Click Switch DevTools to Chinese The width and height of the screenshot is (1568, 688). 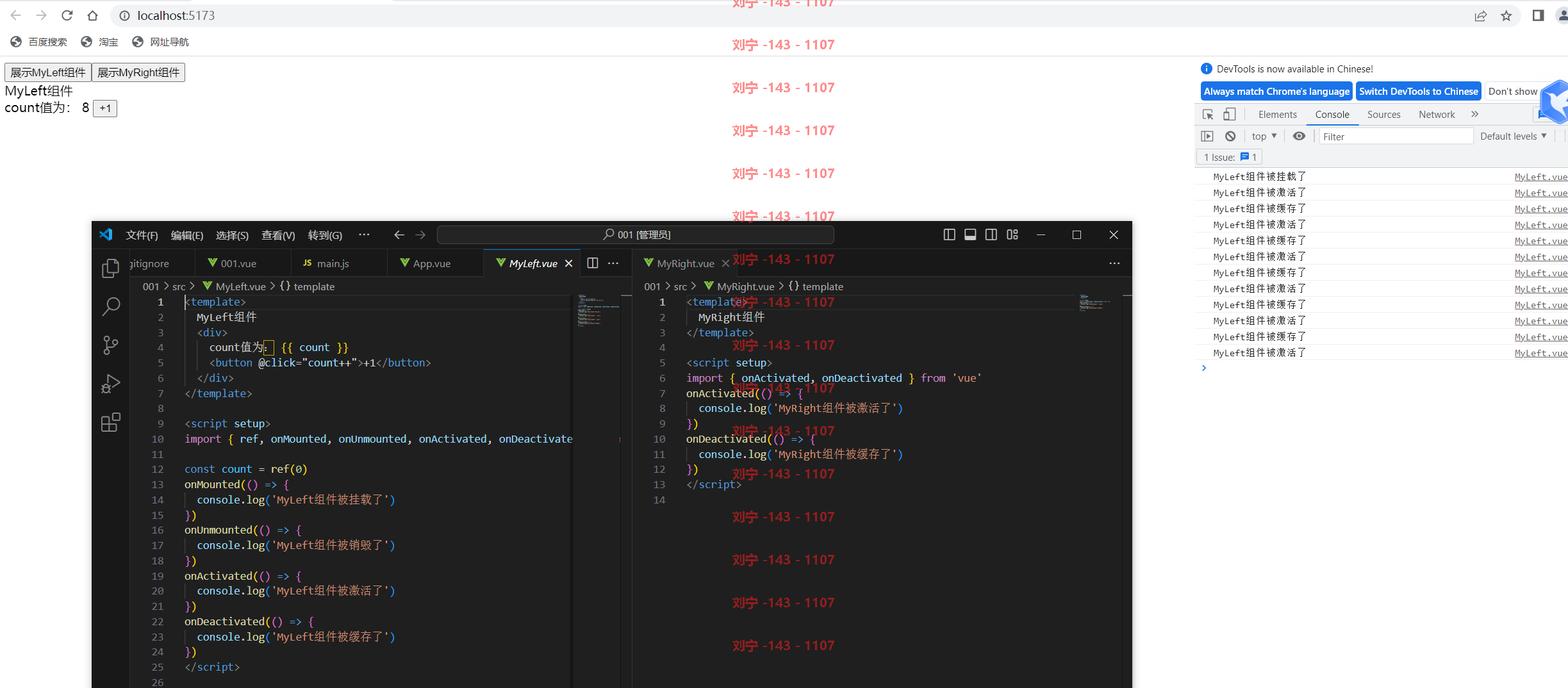[1419, 92]
